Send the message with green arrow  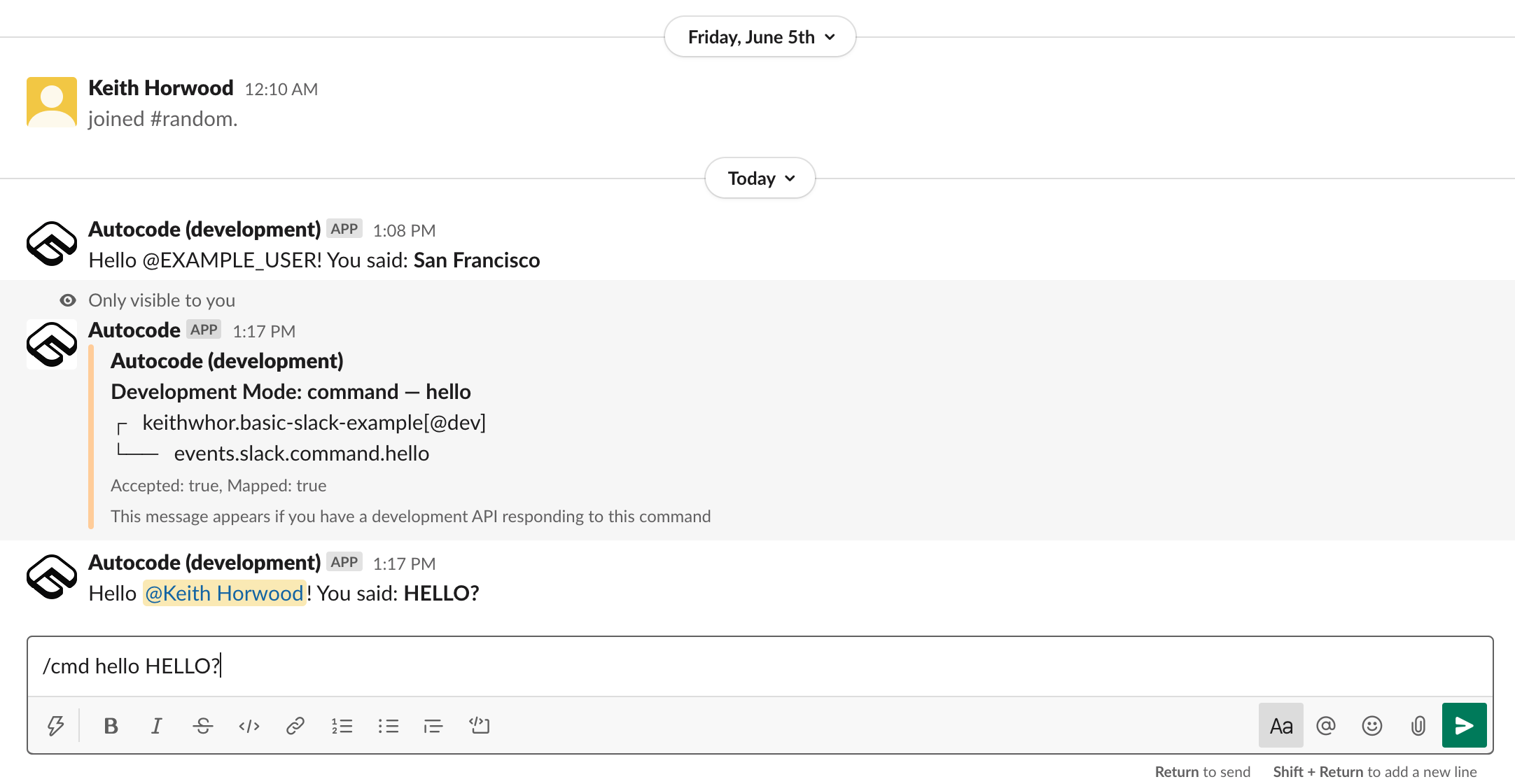pos(1464,726)
